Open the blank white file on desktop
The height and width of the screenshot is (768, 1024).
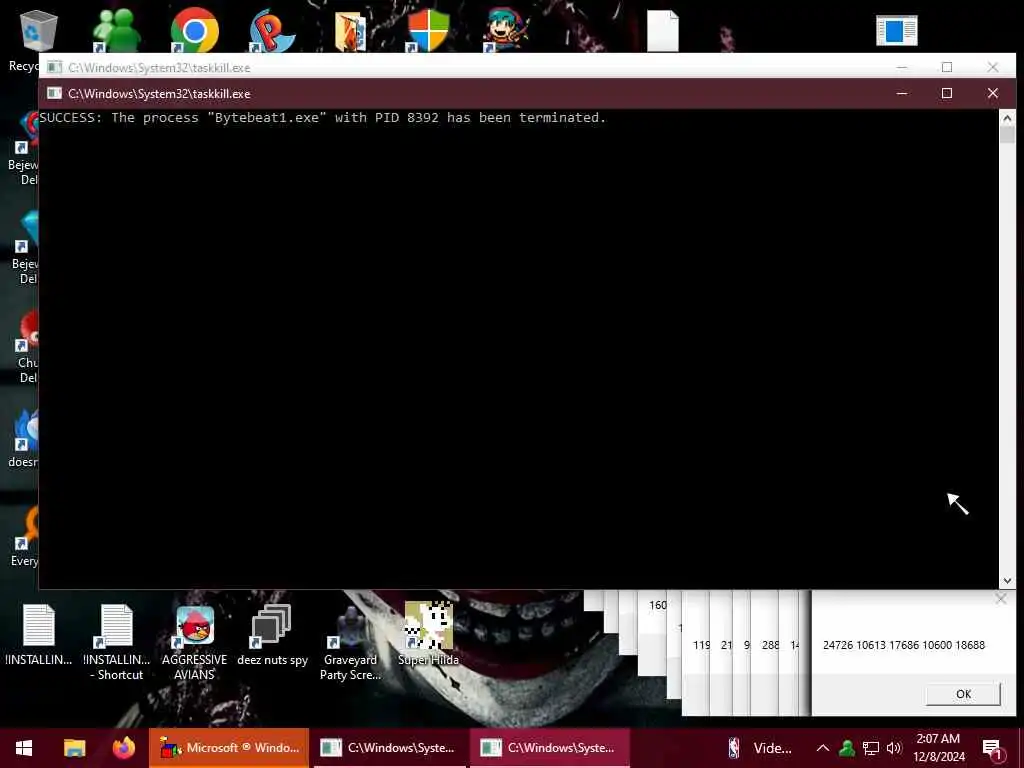(662, 31)
